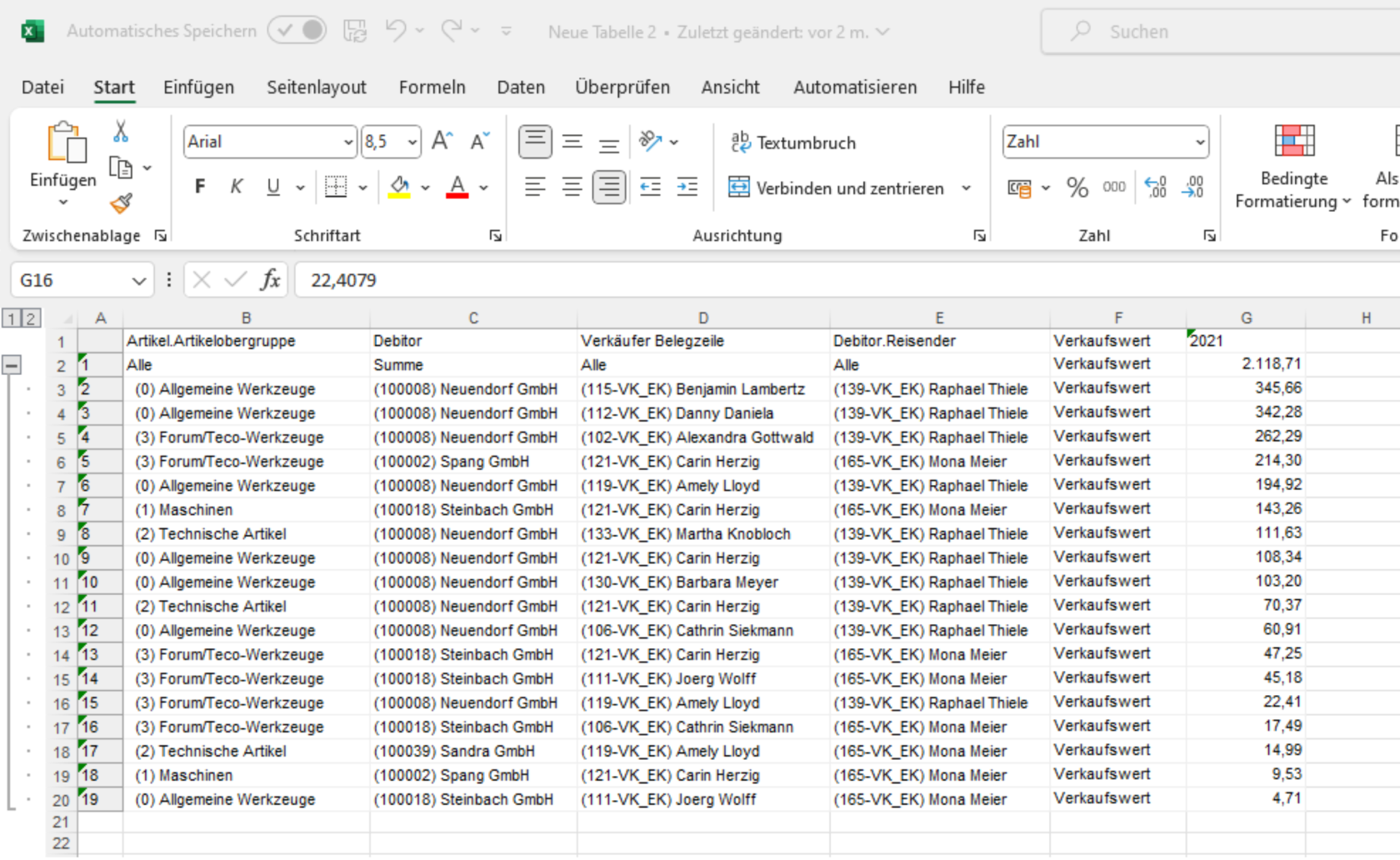Switch to the Einfügen ribbon tab
1400x860 pixels.
[x=198, y=87]
